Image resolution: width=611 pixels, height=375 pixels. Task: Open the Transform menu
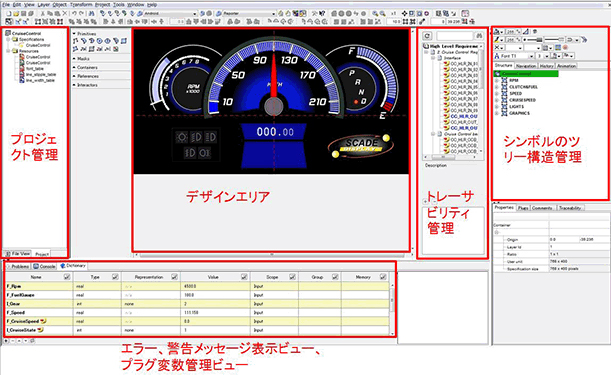[81, 5]
